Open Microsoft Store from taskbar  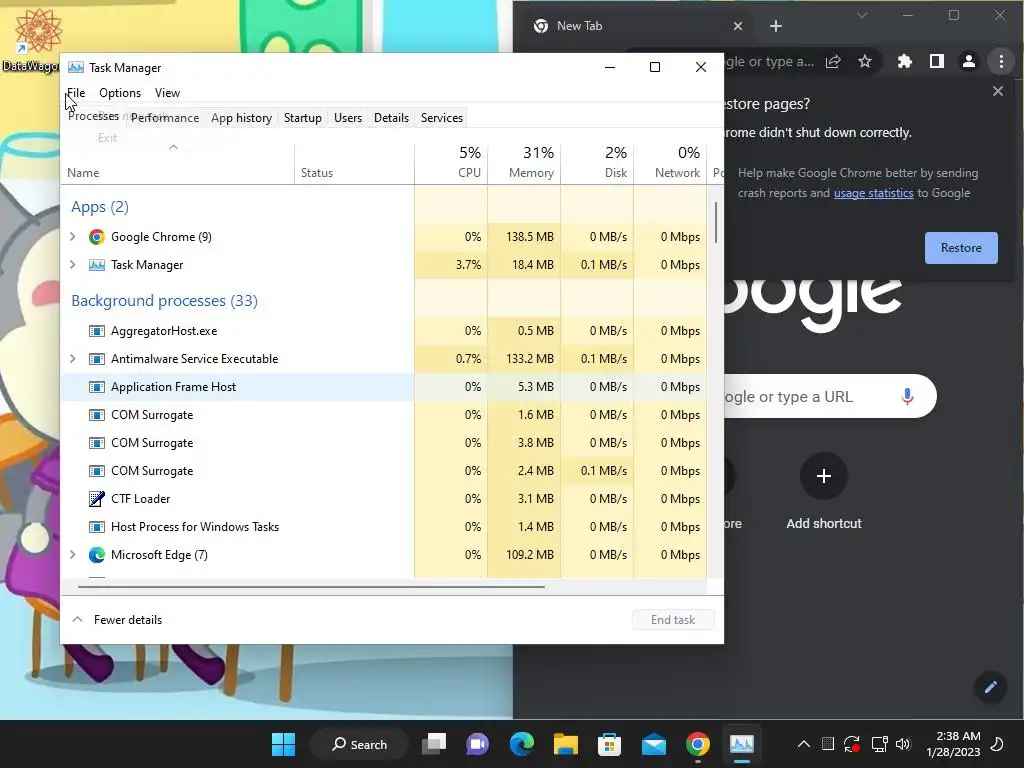(609, 744)
